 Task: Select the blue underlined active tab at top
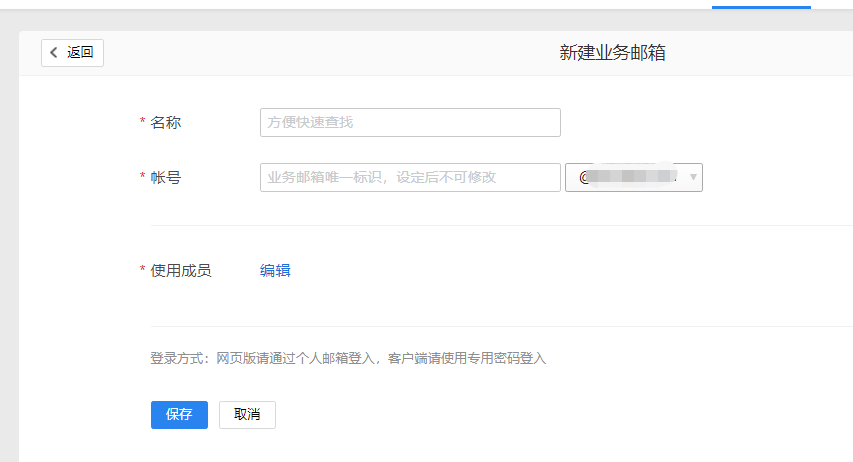pyautogui.click(x=761, y=4)
